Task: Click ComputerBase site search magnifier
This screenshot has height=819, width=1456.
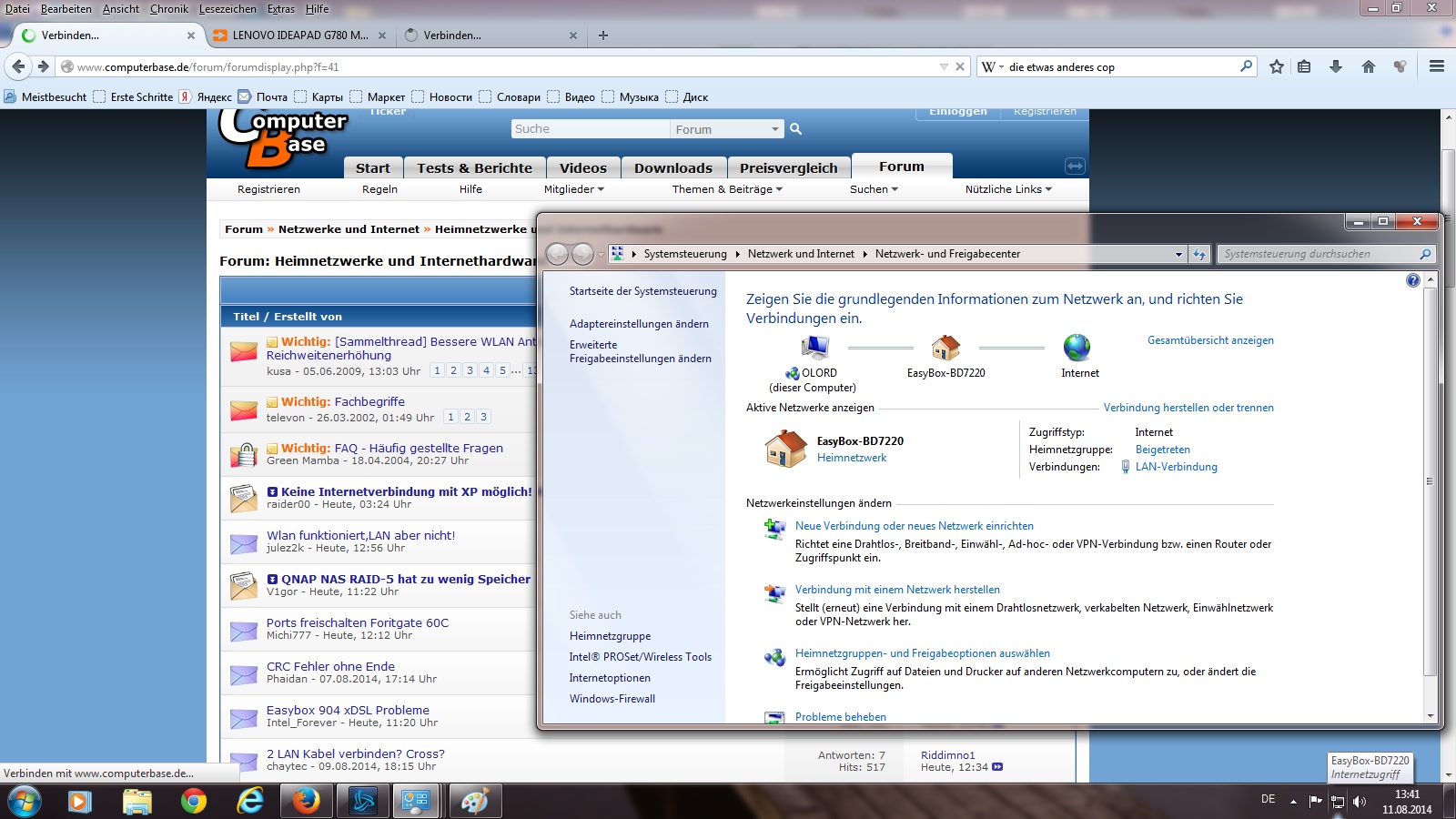Action: pyautogui.click(x=795, y=129)
